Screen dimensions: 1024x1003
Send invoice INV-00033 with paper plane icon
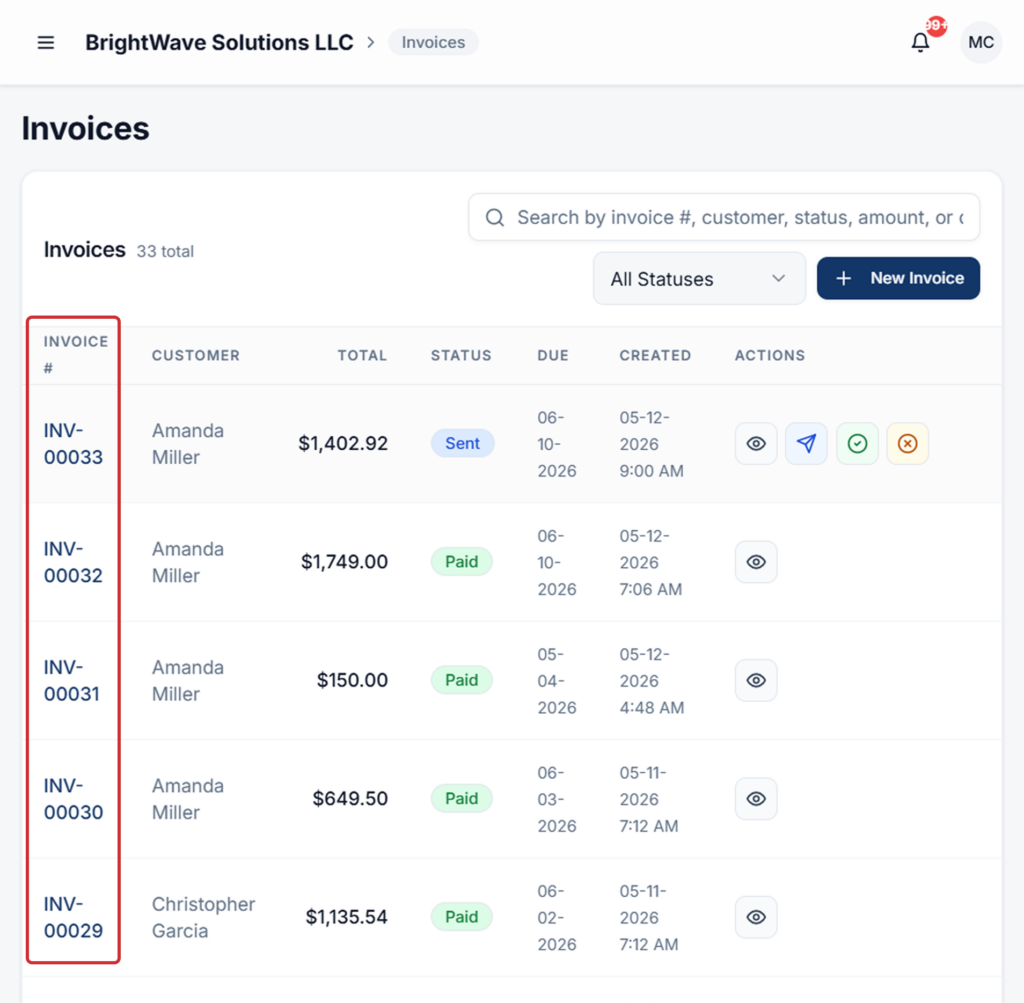click(x=807, y=444)
